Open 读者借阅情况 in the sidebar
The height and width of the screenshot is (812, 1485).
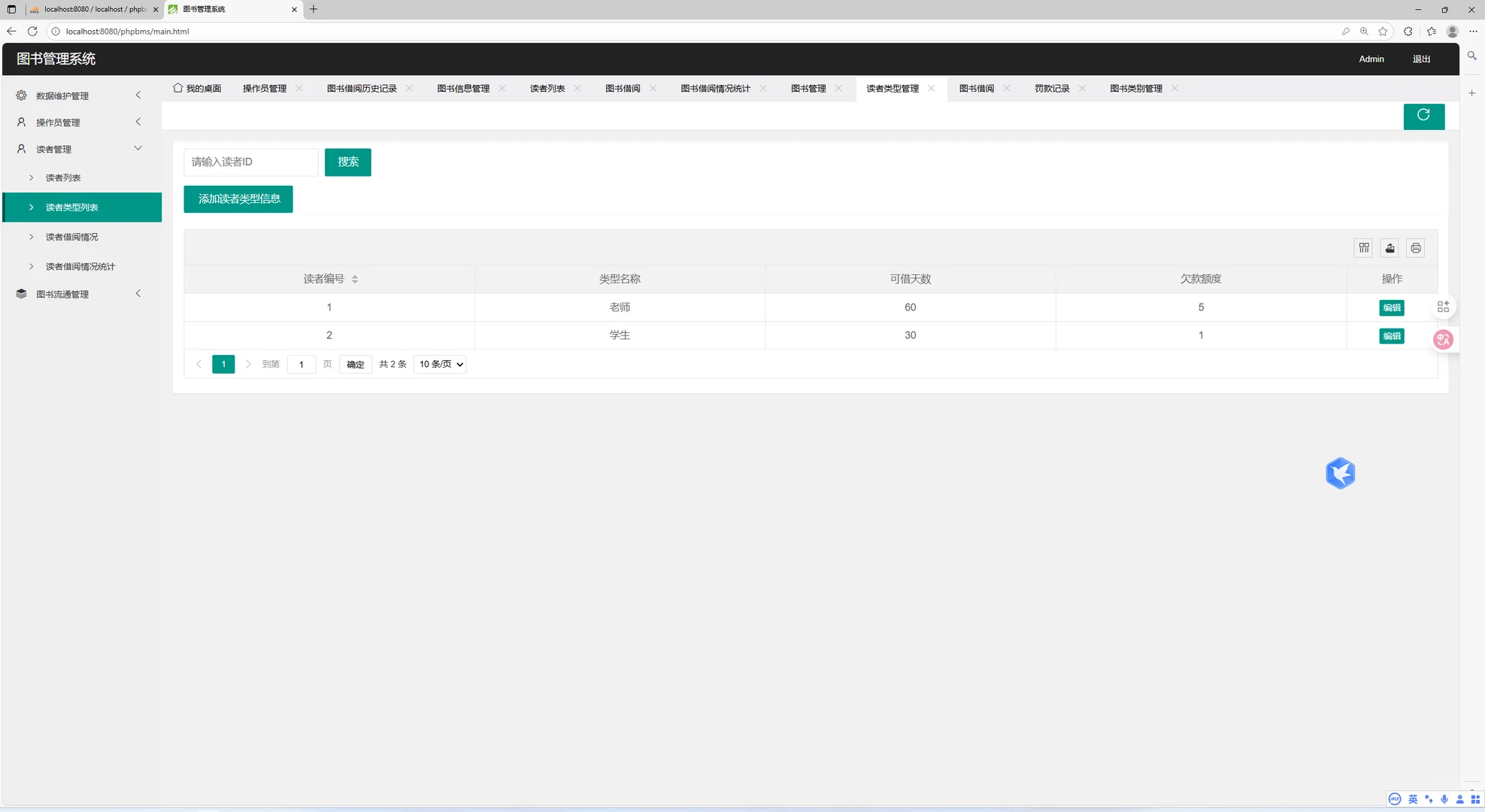tap(72, 237)
